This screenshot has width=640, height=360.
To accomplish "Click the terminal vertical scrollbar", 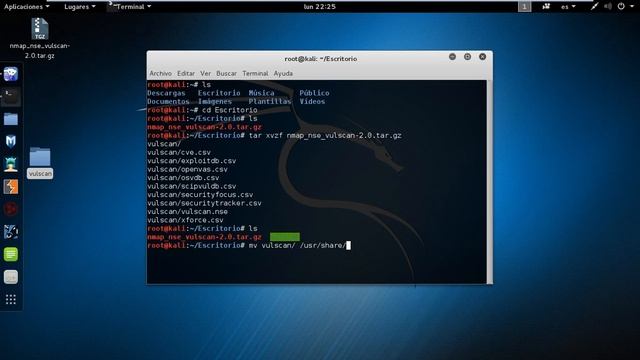I will click(489, 182).
